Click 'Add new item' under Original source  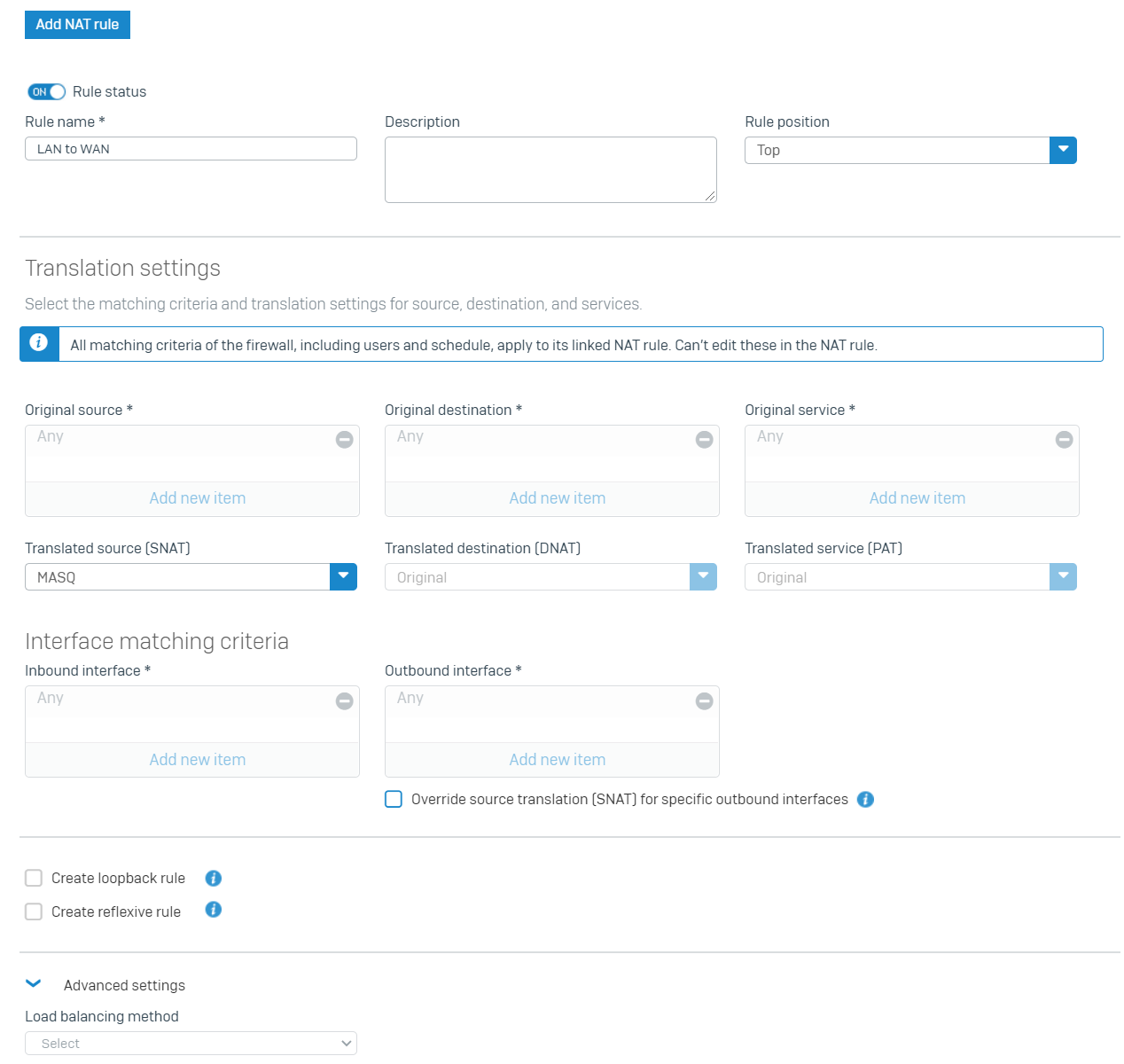pos(198,498)
